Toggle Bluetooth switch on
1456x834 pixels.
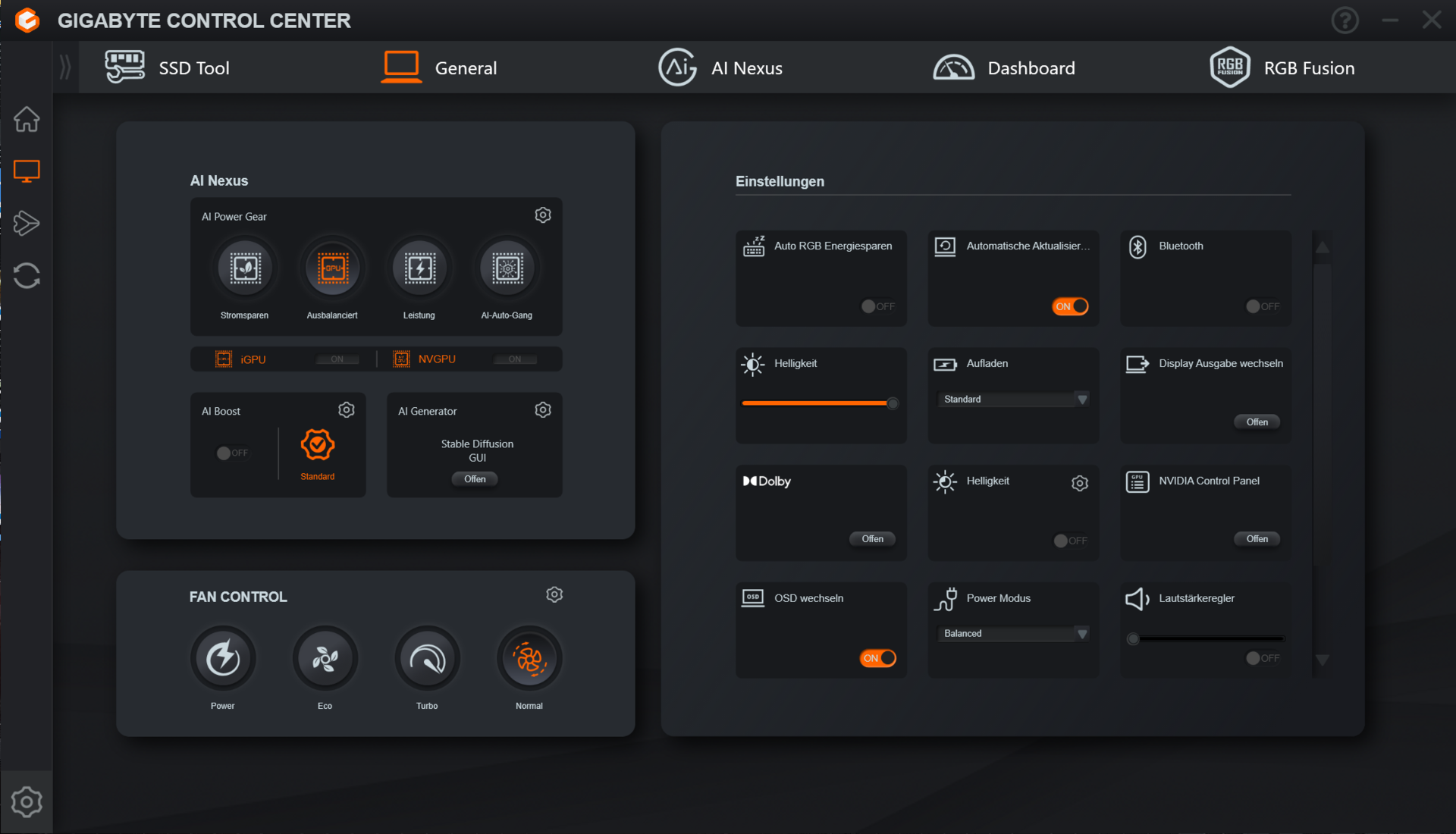click(x=1263, y=306)
